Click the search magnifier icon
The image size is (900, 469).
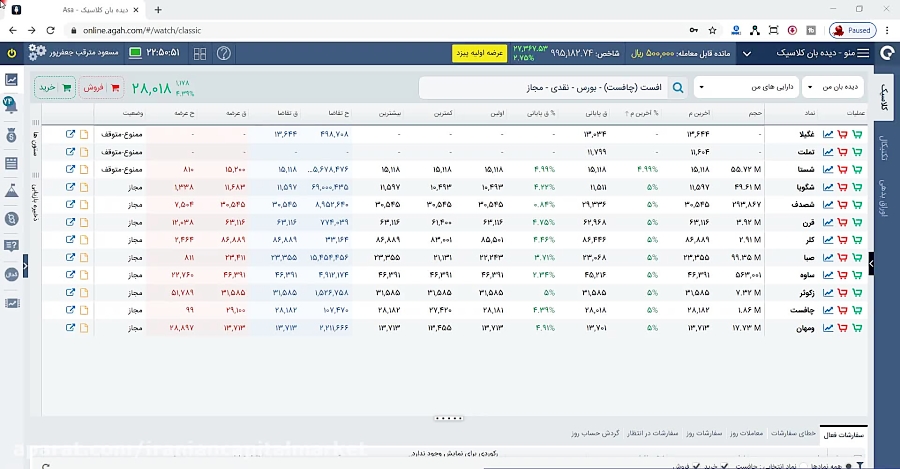679,88
